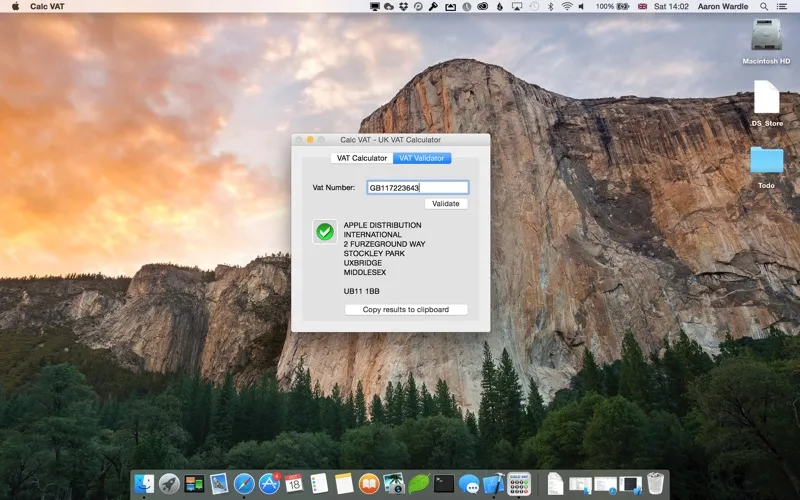Viewport: 800px width, 500px height.
Task: Open the document stack in the Dock
Action: point(555,483)
